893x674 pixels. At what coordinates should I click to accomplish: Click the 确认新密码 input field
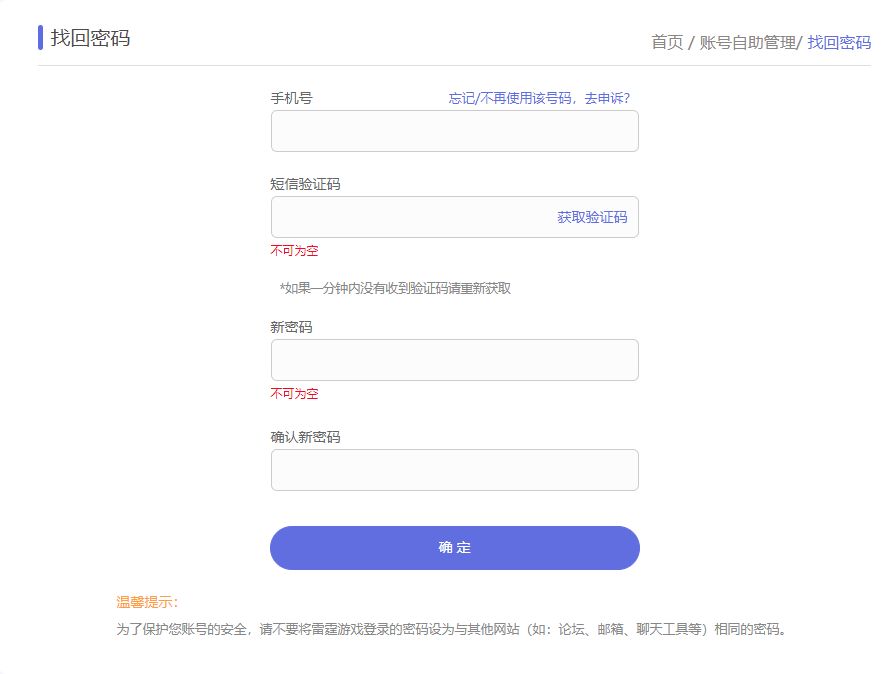point(454,469)
